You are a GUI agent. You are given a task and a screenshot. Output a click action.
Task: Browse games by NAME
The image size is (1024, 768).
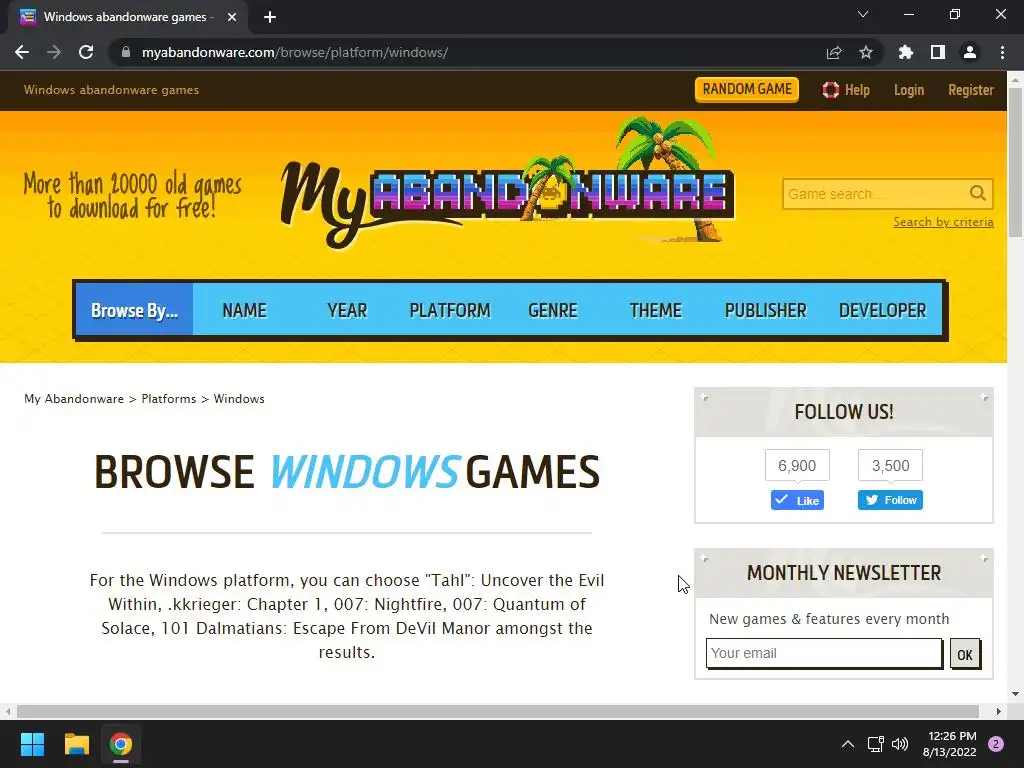pos(244,310)
